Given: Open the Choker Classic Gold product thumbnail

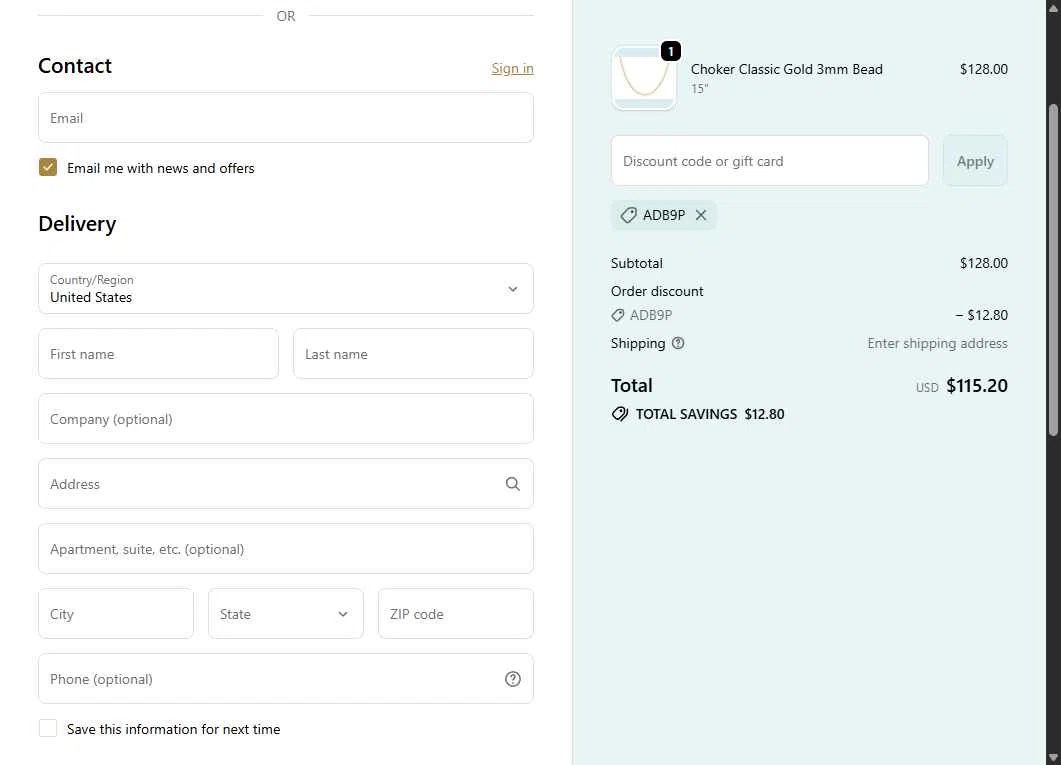Looking at the screenshot, I should click(644, 78).
